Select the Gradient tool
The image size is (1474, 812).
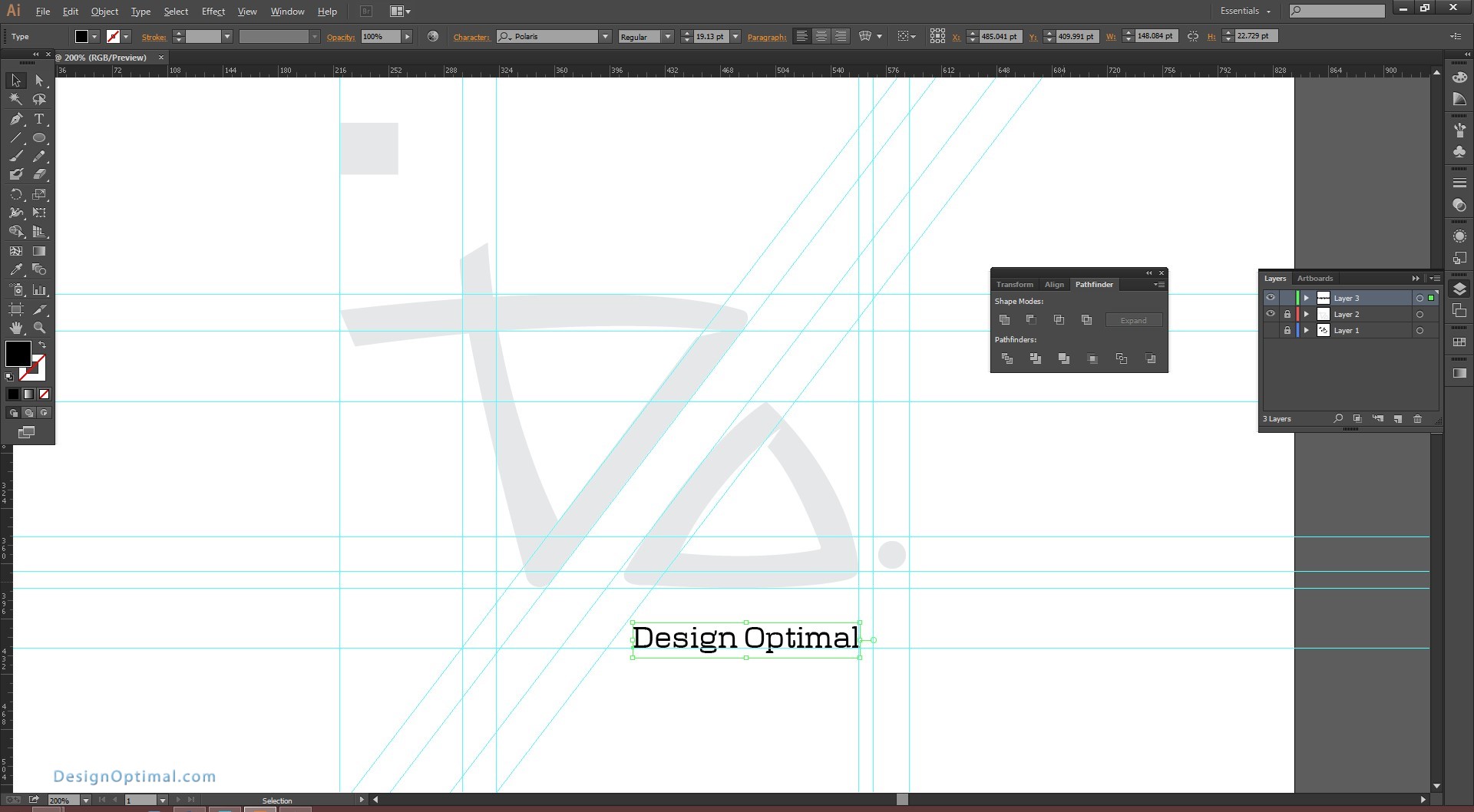(x=39, y=251)
